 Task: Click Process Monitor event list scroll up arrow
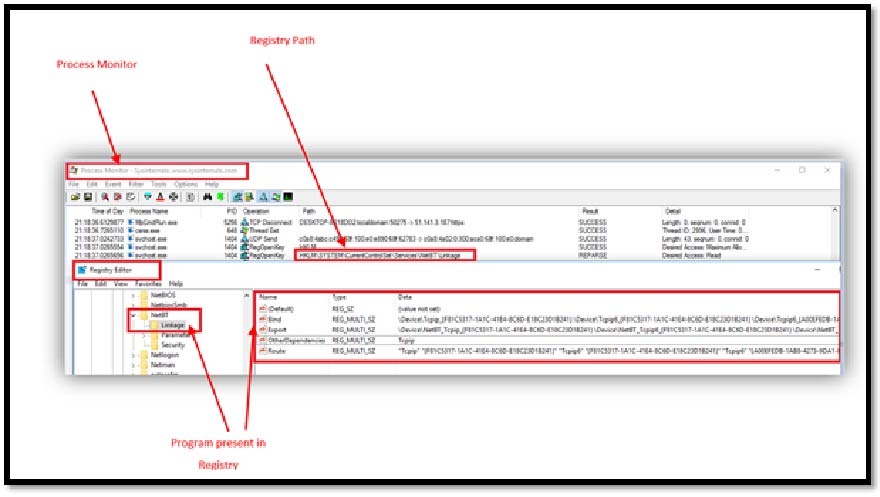point(835,210)
